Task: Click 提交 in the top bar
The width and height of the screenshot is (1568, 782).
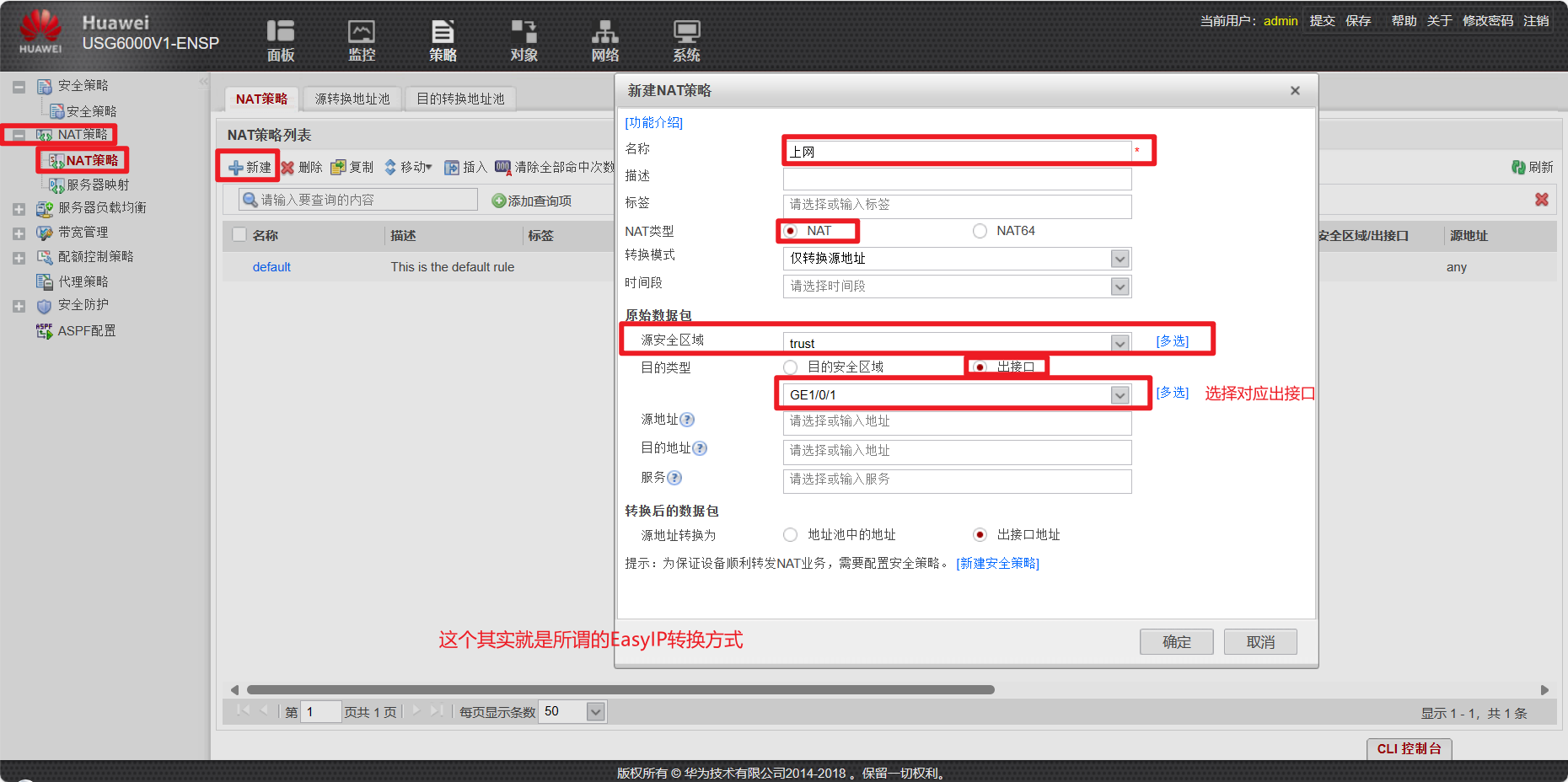Action: click(1322, 21)
